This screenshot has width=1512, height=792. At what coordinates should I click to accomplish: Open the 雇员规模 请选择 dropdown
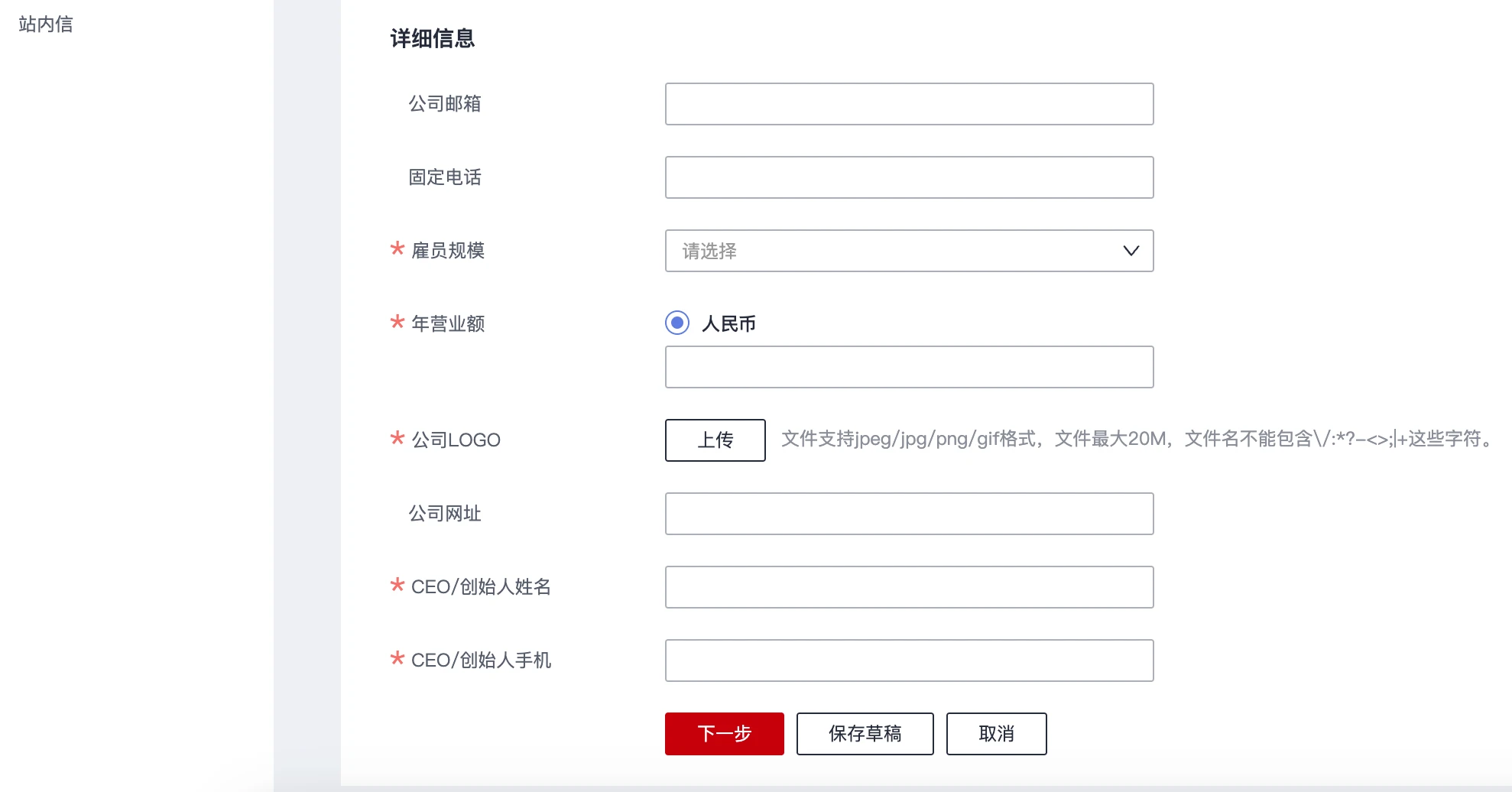click(887, 251)
